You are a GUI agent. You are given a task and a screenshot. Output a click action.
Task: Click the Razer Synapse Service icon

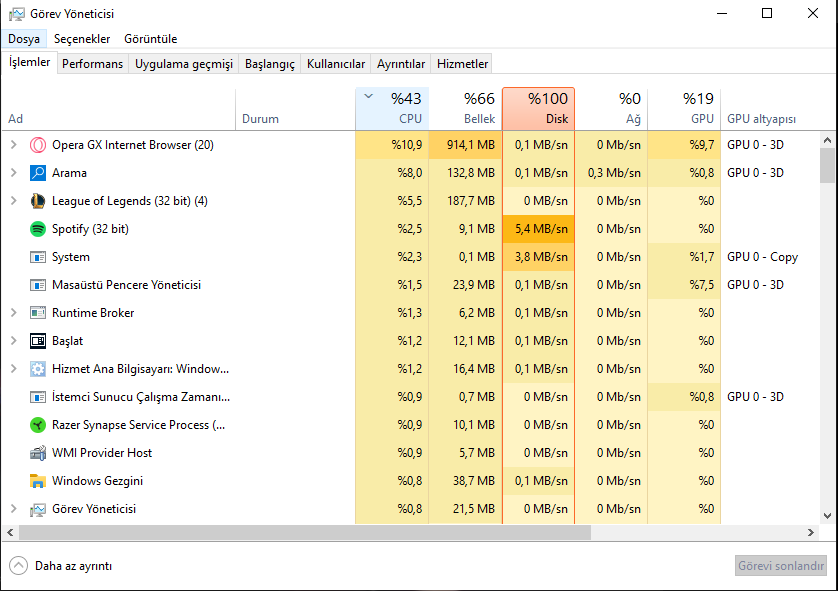pyautogui.click(x=38, y=425)
